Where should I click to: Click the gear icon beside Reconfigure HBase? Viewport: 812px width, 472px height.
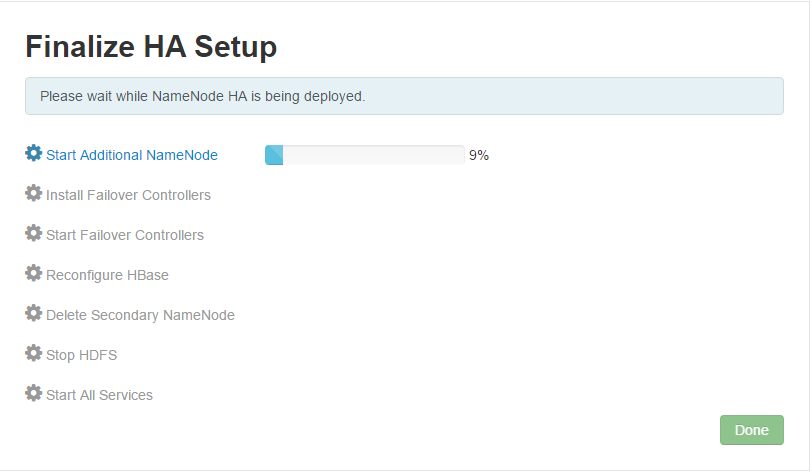[34, 274]
